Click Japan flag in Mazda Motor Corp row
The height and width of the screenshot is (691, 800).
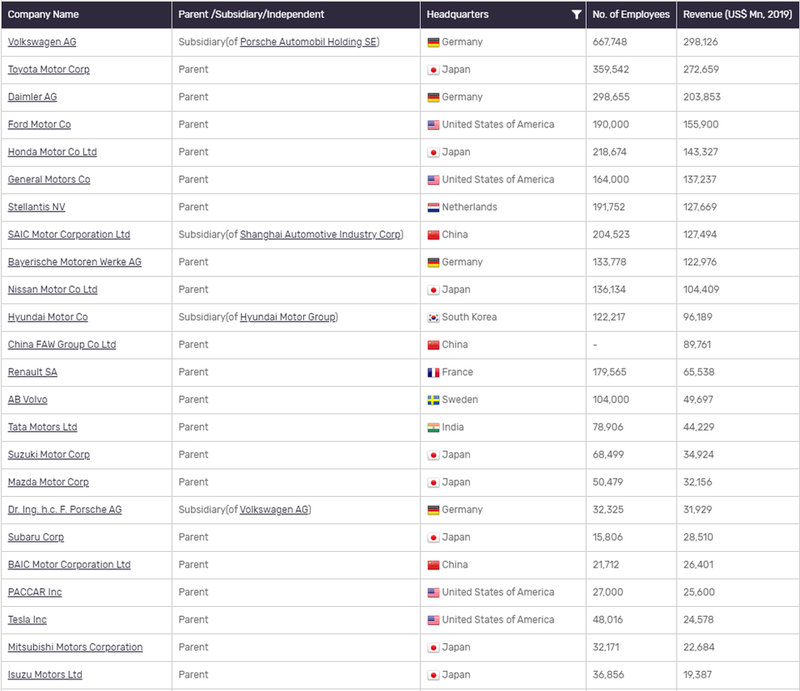tap(433, 483)
